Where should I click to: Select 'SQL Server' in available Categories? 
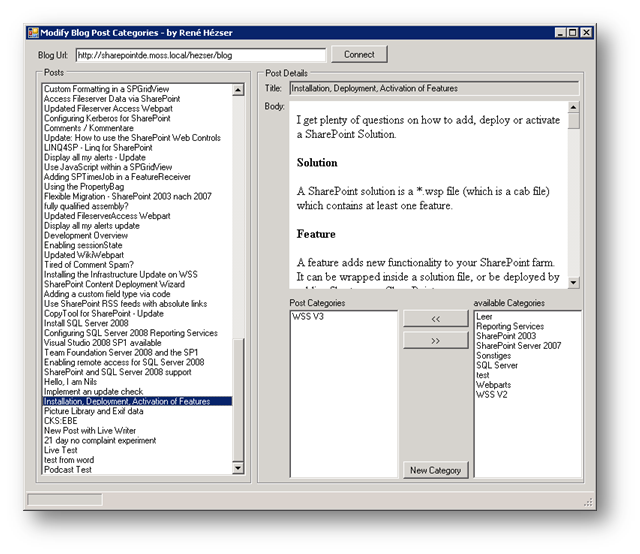coord(497,365)
